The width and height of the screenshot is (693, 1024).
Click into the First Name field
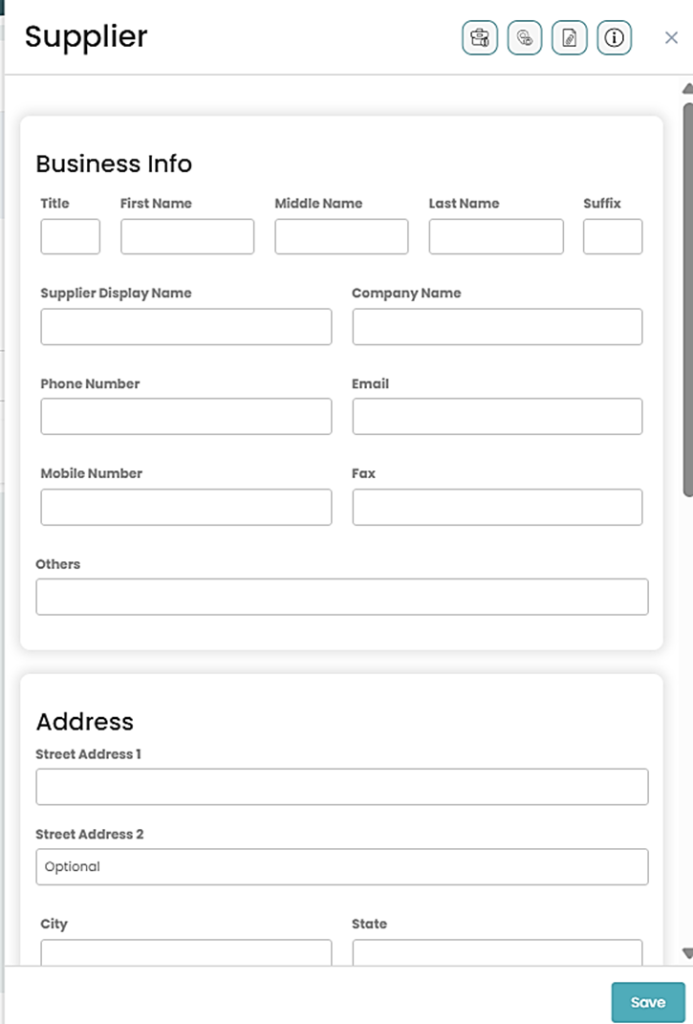pyautogui.click(x=187, y=237)
